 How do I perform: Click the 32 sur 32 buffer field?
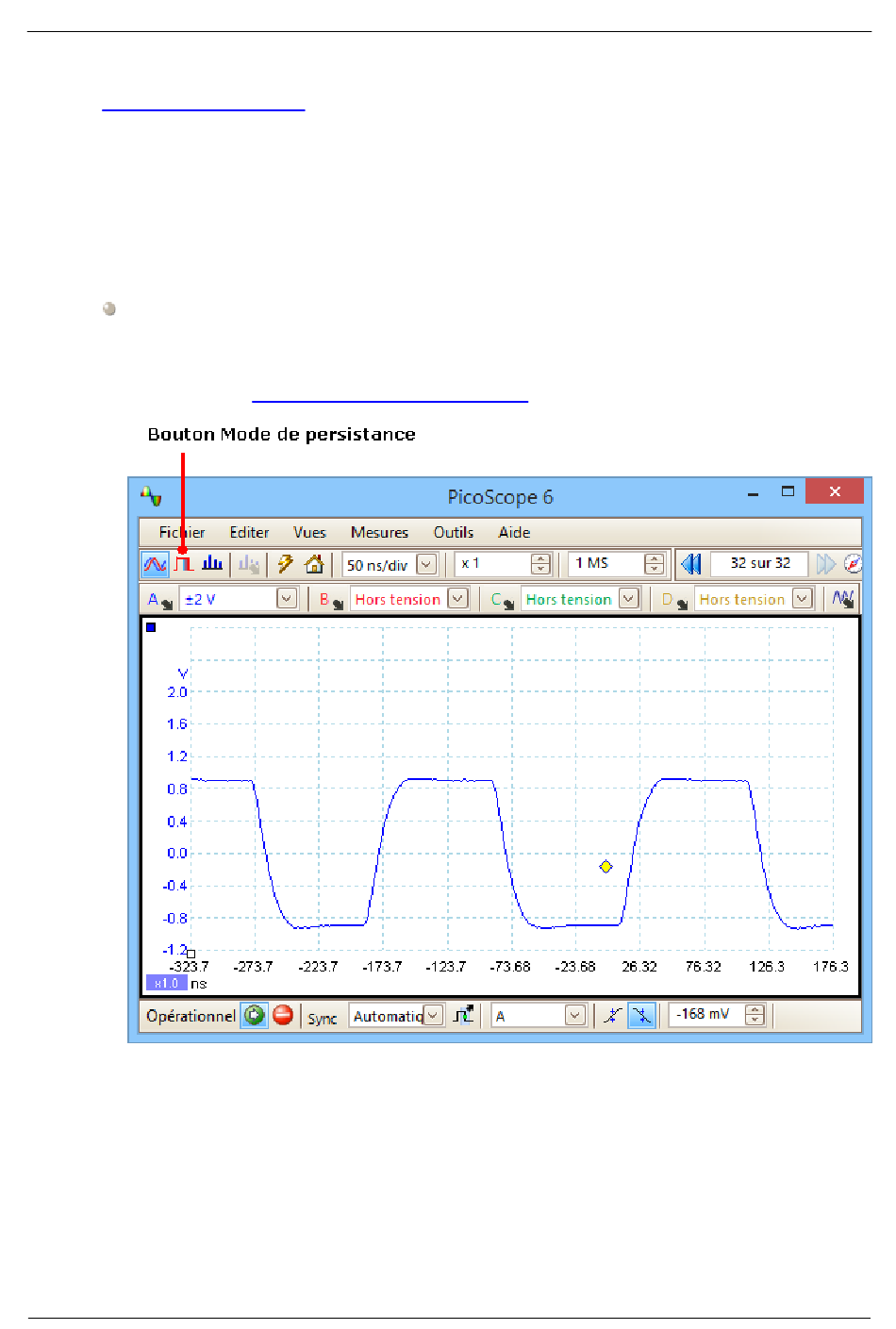759,563
